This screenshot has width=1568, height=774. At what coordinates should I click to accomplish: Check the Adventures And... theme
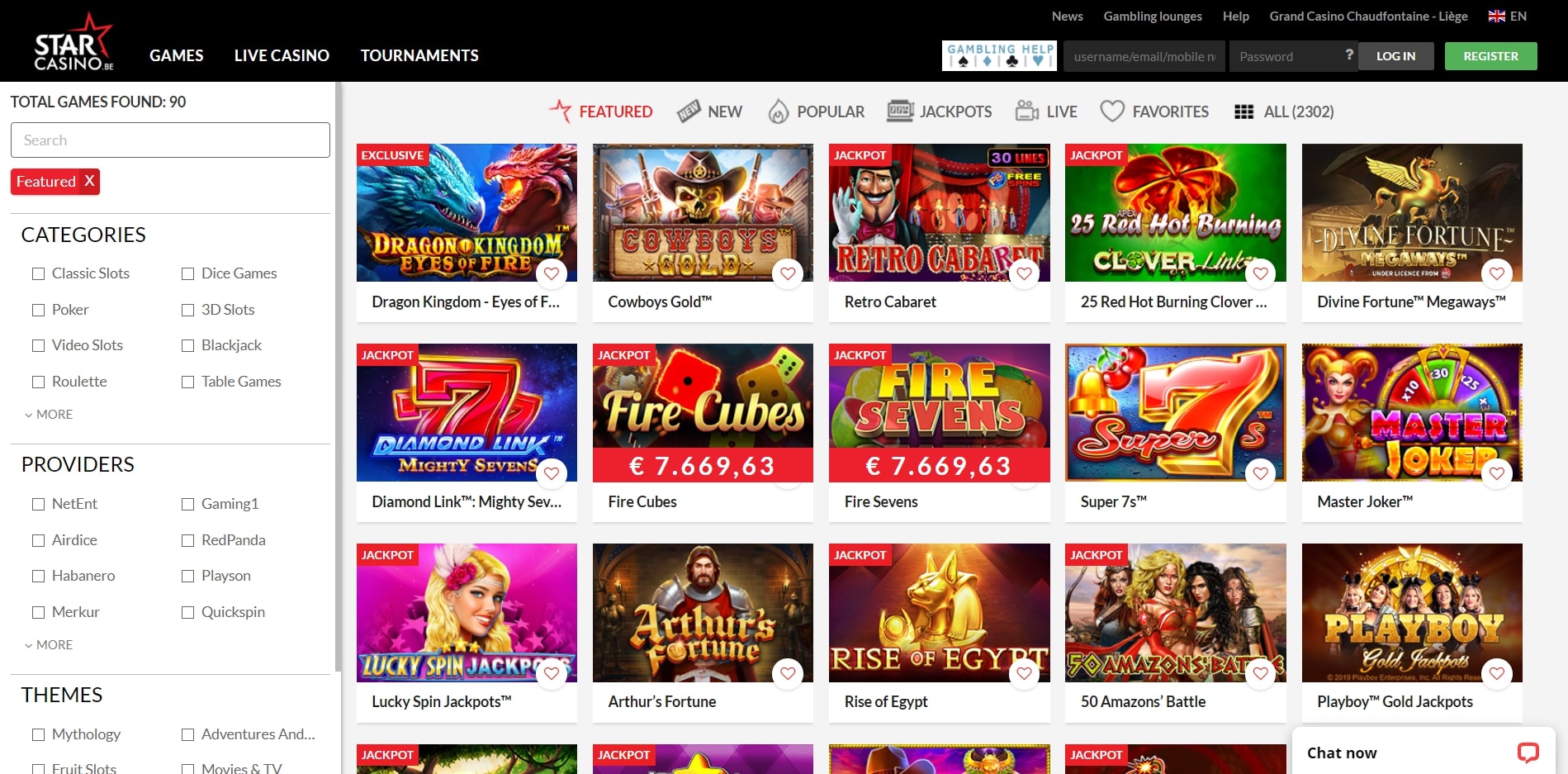(187, 734)
